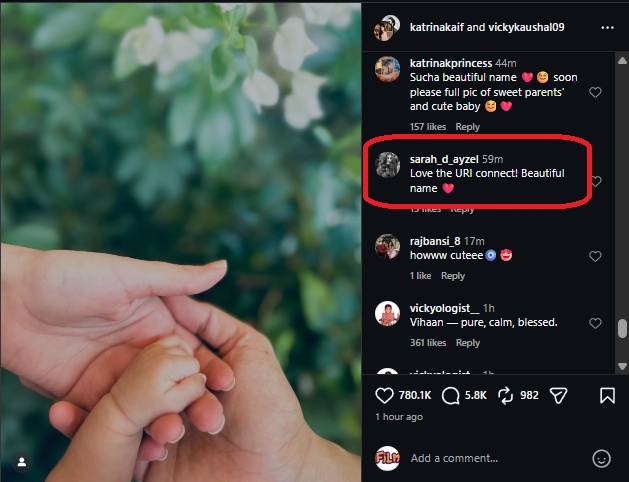Reply to katrinakprincess comment

tap(467, 127)
